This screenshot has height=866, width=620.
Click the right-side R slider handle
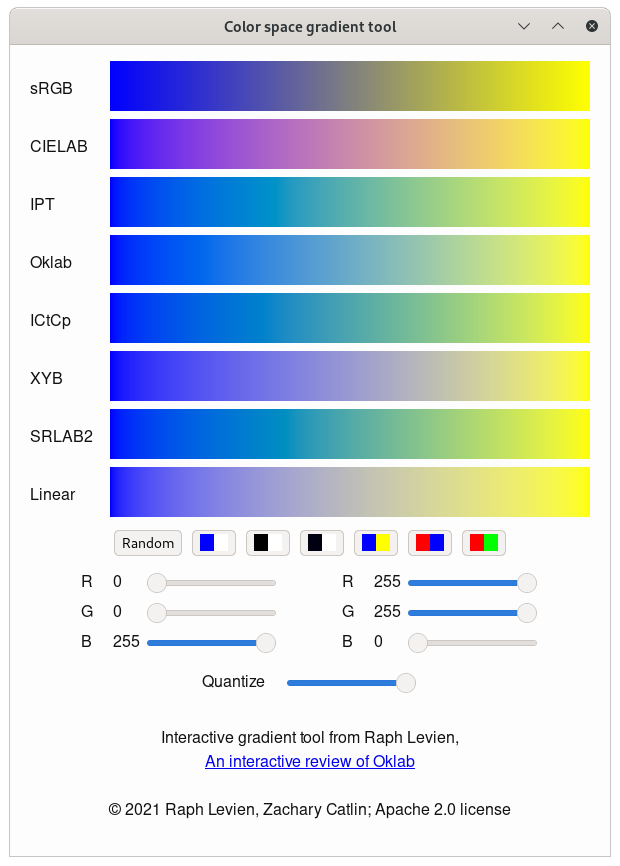tap(527, 582)
